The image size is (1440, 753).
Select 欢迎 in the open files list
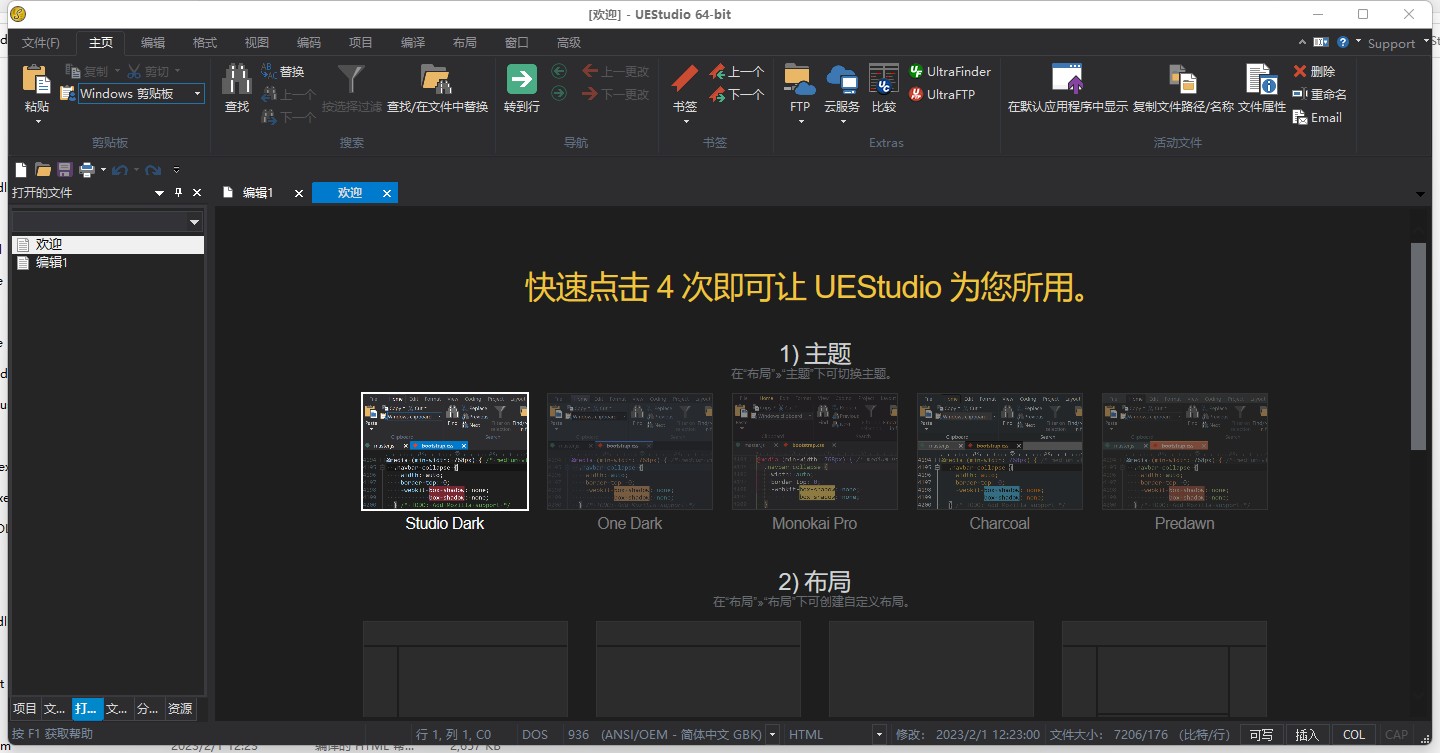(108, 244)
